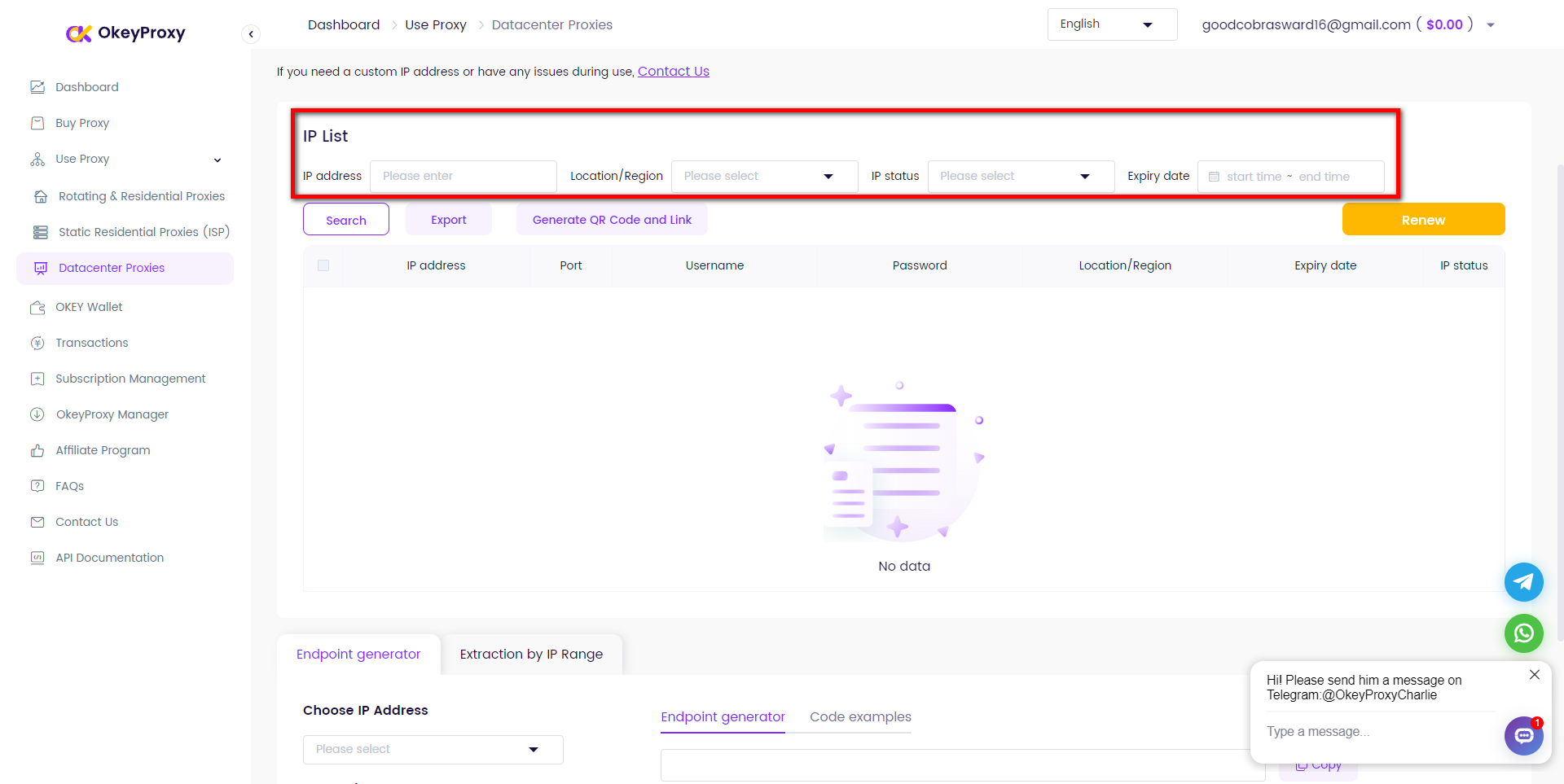
Task: Click the IP address search input field
Action: point(463,176)
